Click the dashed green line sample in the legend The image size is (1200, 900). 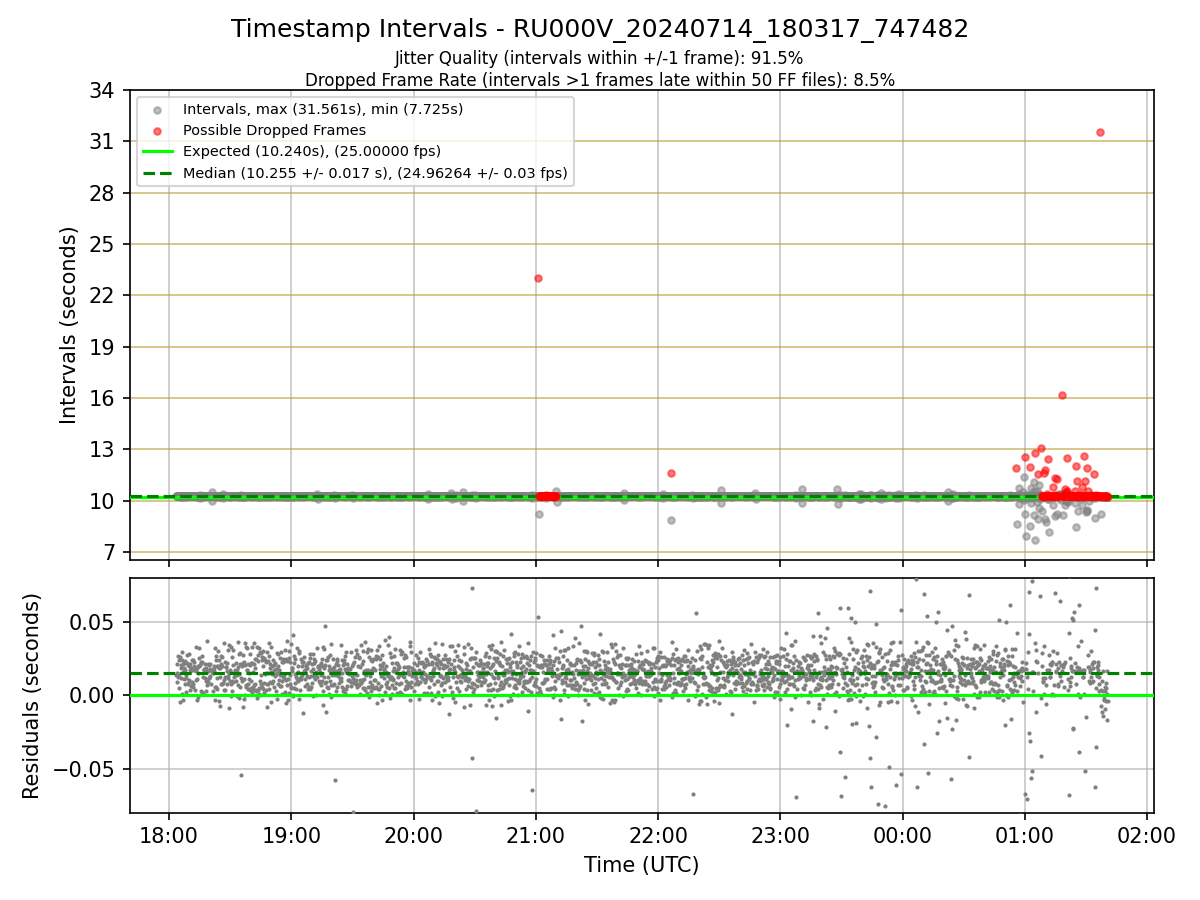[x=157, y=173]
